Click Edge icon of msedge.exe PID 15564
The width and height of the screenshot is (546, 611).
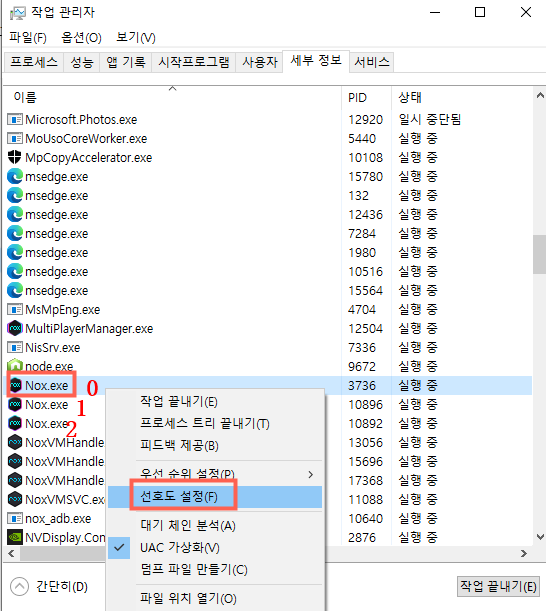point(15,291)
